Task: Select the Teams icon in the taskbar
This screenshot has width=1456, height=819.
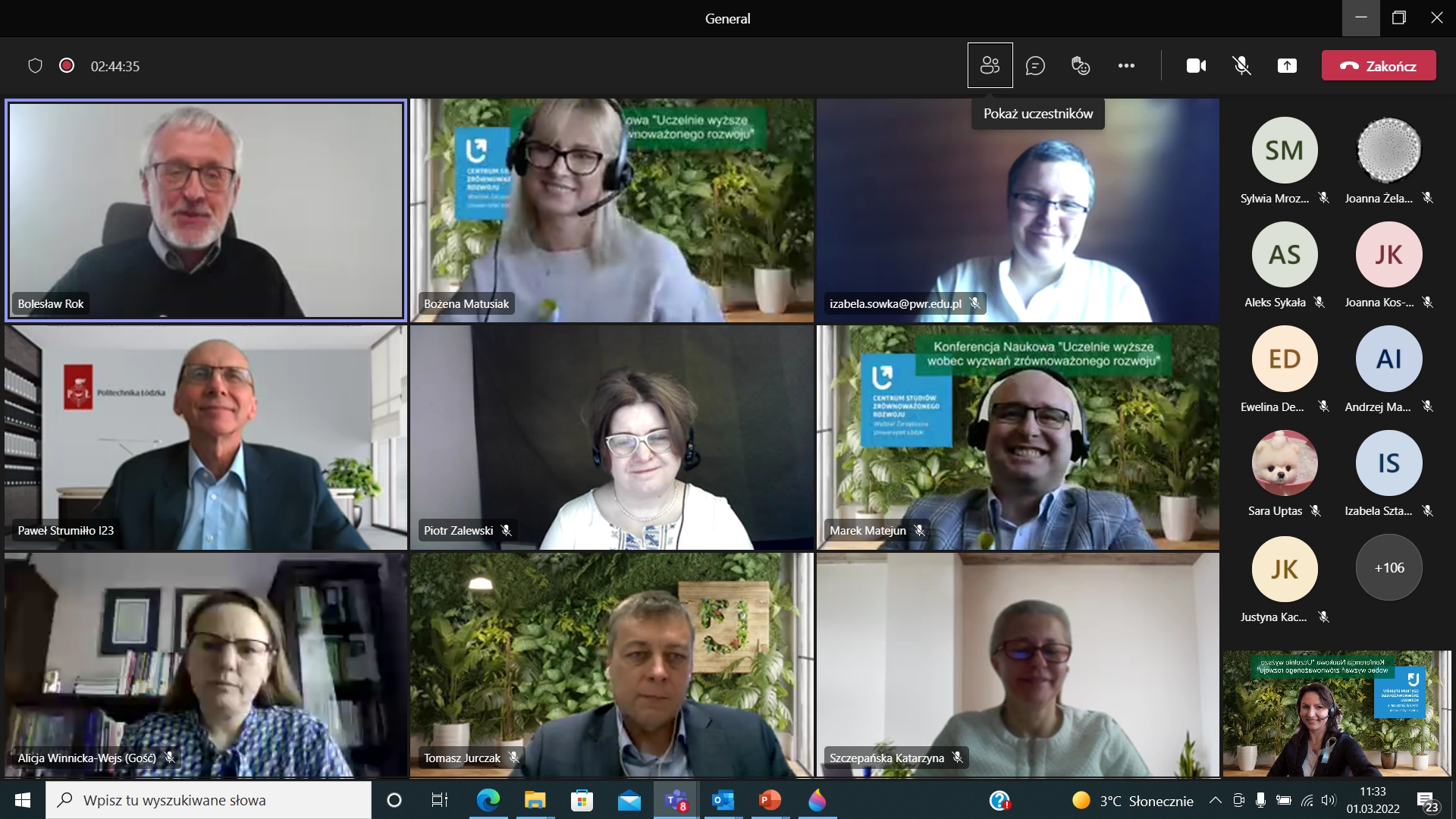Action: (675, 800)
